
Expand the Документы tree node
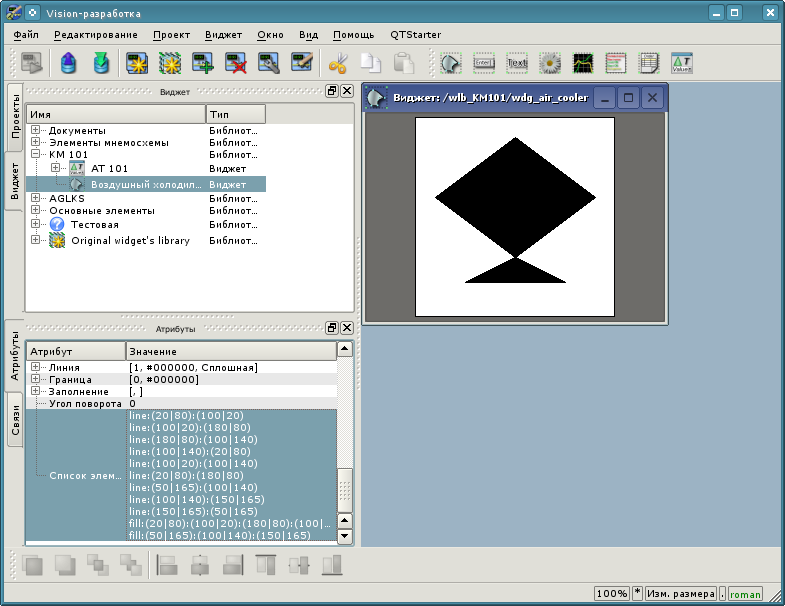[36, 130]
